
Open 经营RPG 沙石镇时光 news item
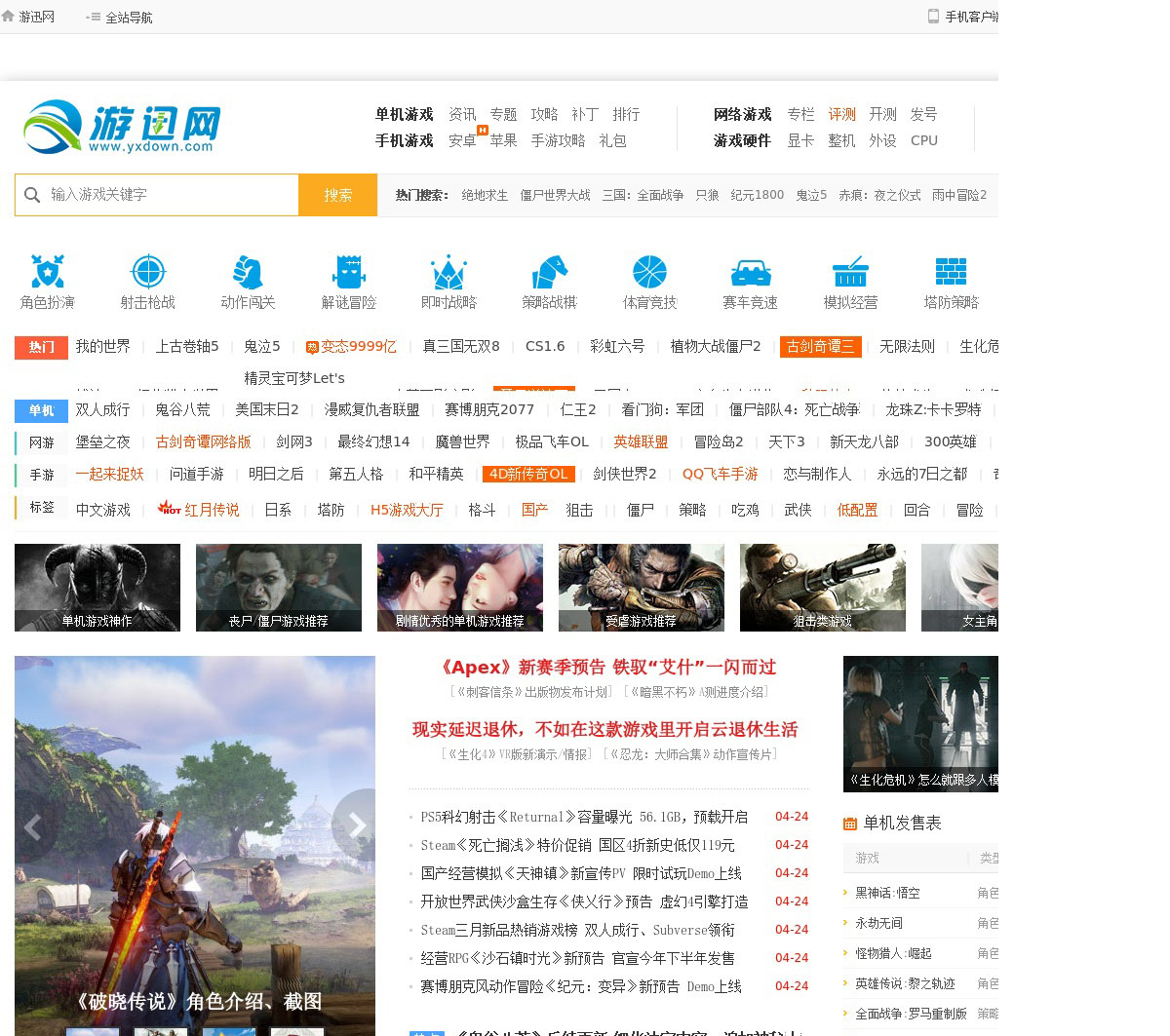click(x=577, y=958)
